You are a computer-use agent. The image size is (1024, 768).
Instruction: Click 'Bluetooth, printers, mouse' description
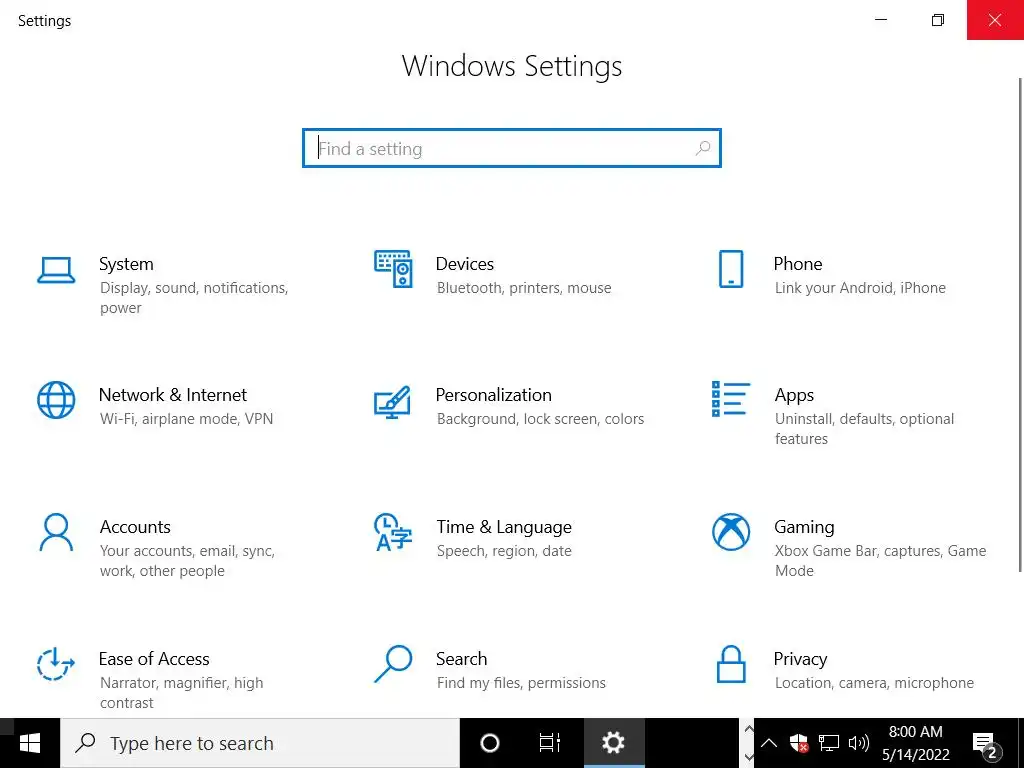coord(524,288)
